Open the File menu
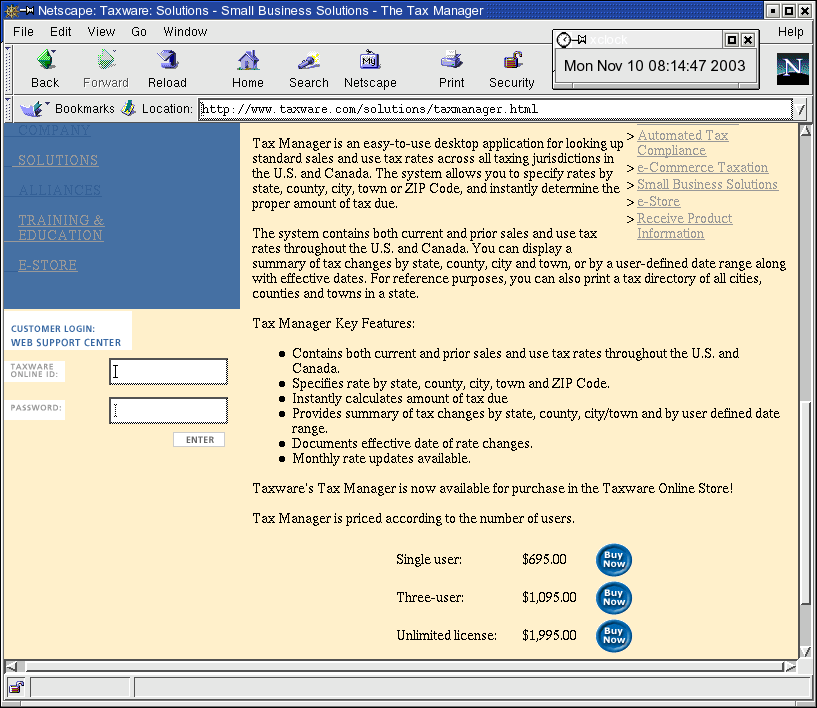Screen dimensions: 817x708 [23, 32]
